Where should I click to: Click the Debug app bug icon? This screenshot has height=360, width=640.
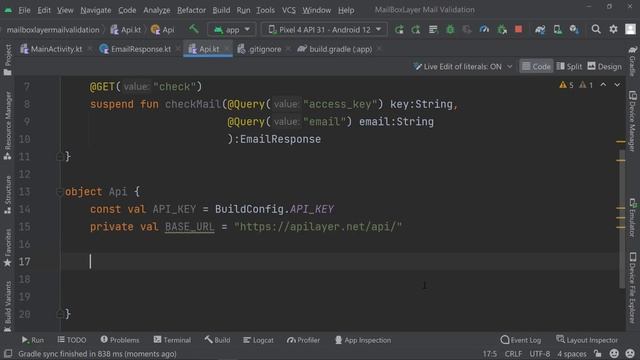point(450,29)
